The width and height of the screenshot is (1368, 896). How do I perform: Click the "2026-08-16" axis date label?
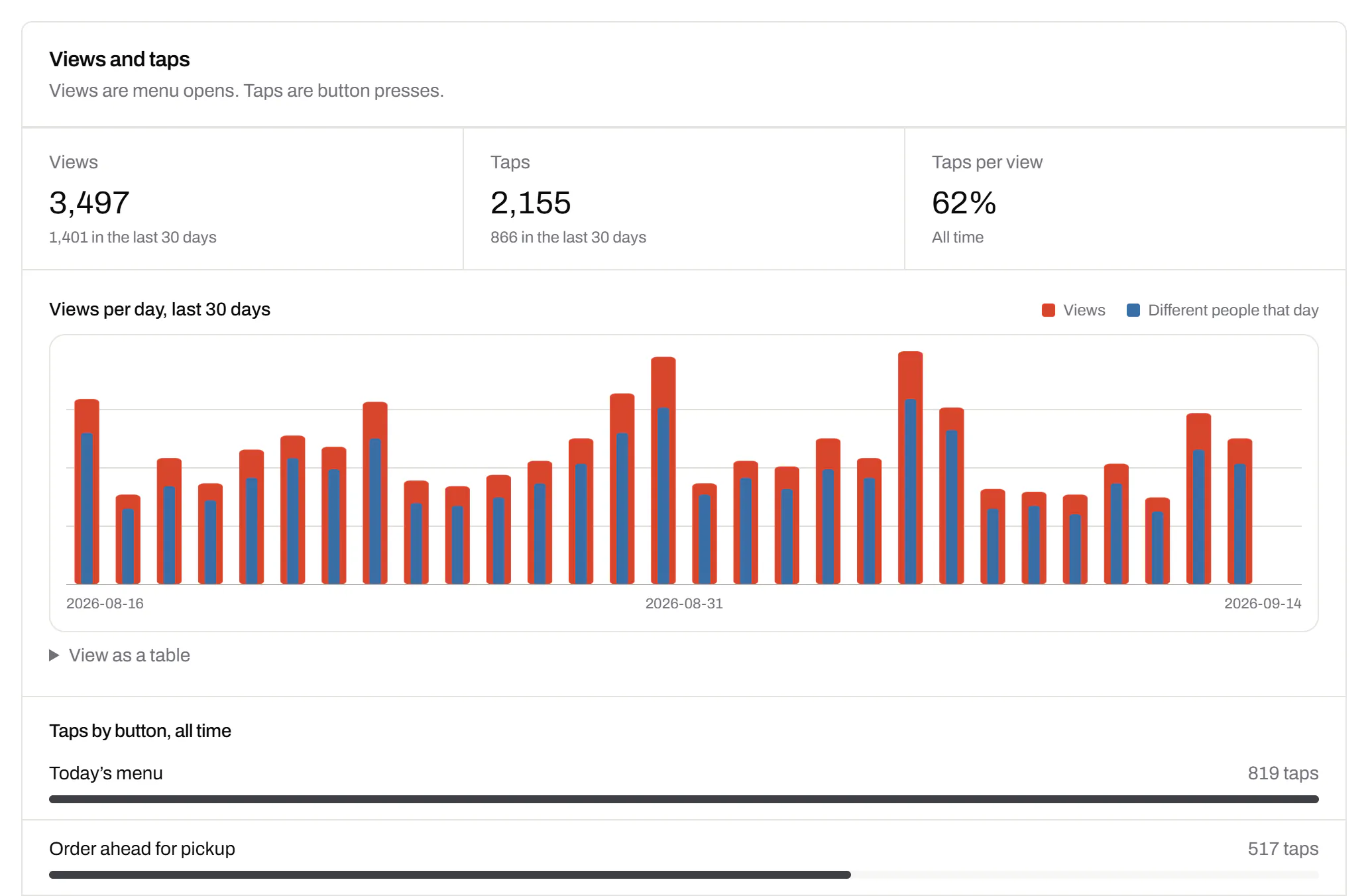point(105,604)
